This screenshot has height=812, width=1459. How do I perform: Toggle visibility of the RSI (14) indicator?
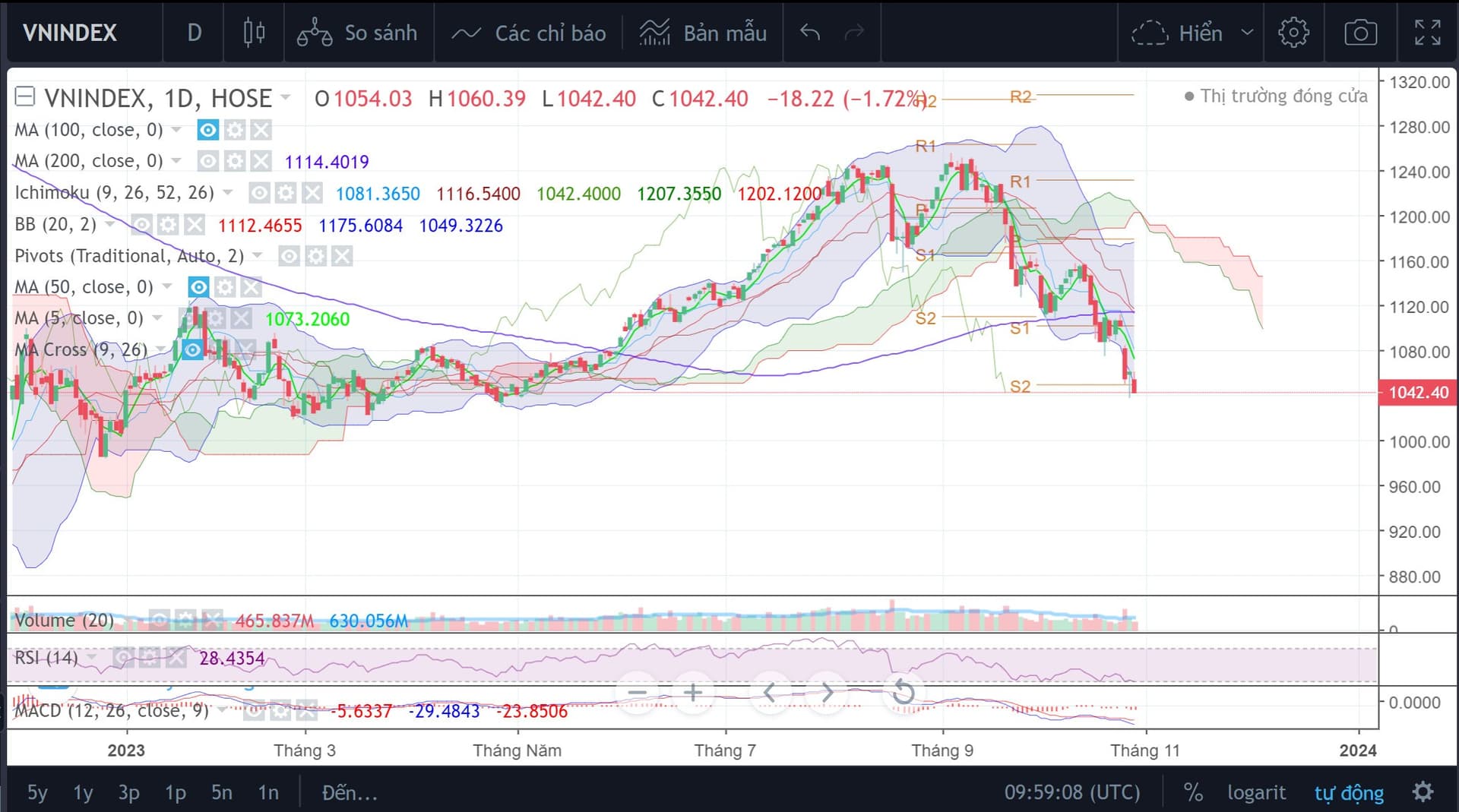(x=123, y=658)
